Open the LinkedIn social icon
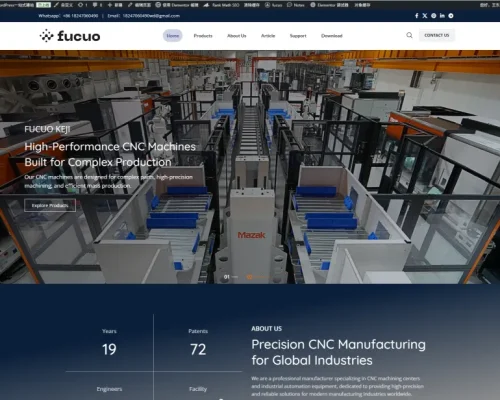Image resolution: width=500 pixels, height=400 pixels. click(442, 16)
